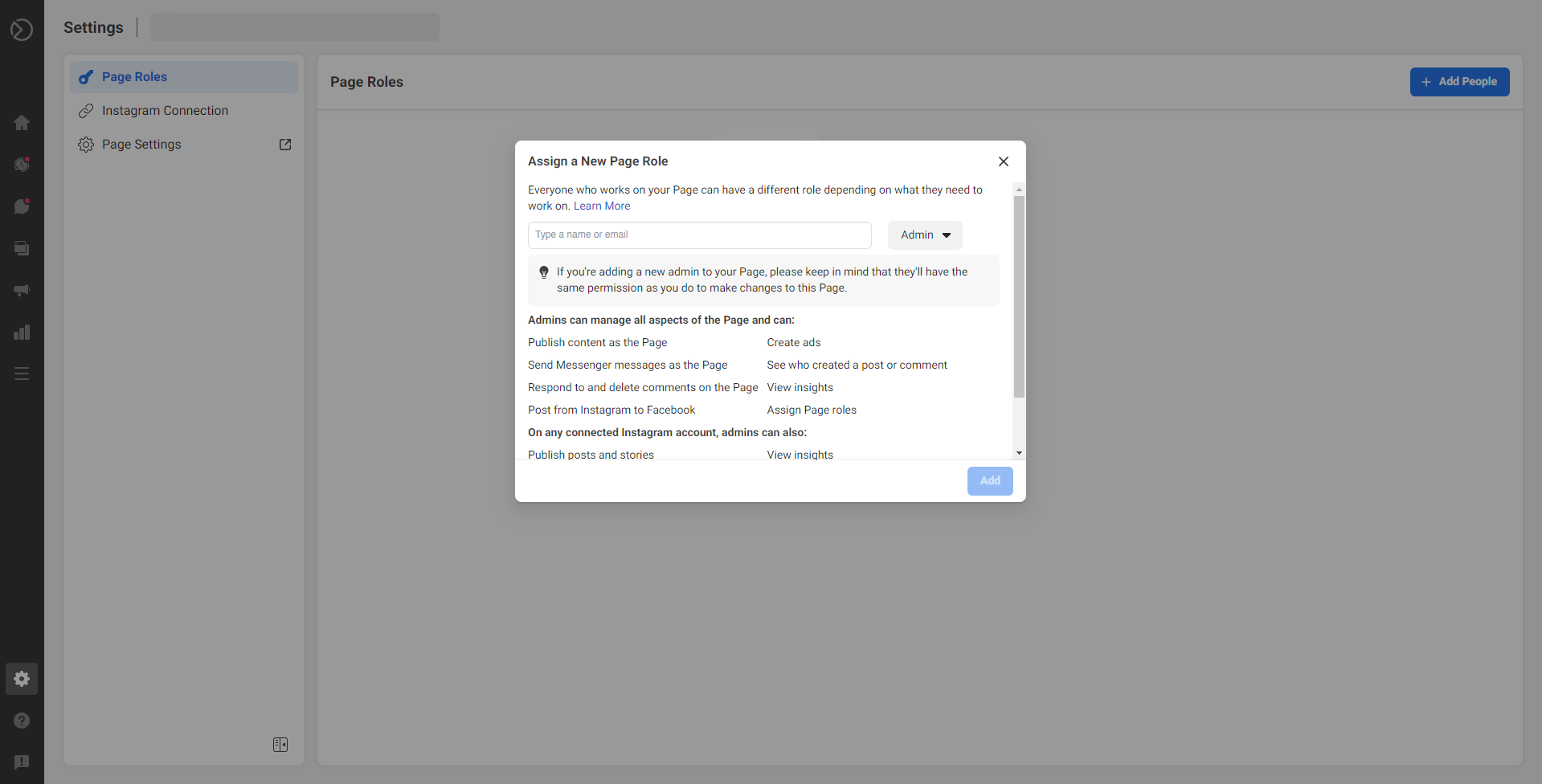Open the ads megaphone icon
Viewport: 1542px width, 784px height.
22,290
